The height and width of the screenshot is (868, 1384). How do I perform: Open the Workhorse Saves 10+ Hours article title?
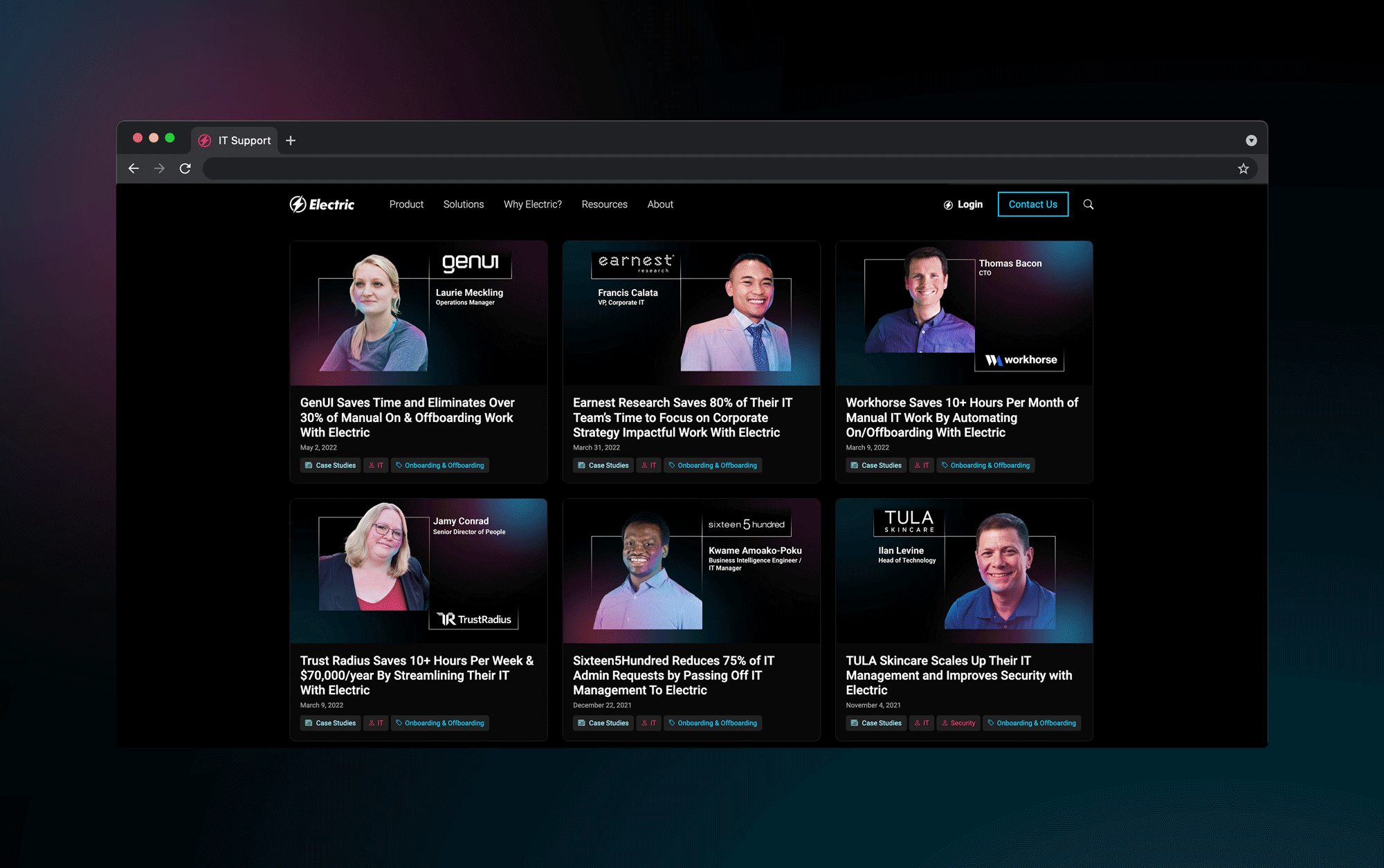[x=962, y=417]
